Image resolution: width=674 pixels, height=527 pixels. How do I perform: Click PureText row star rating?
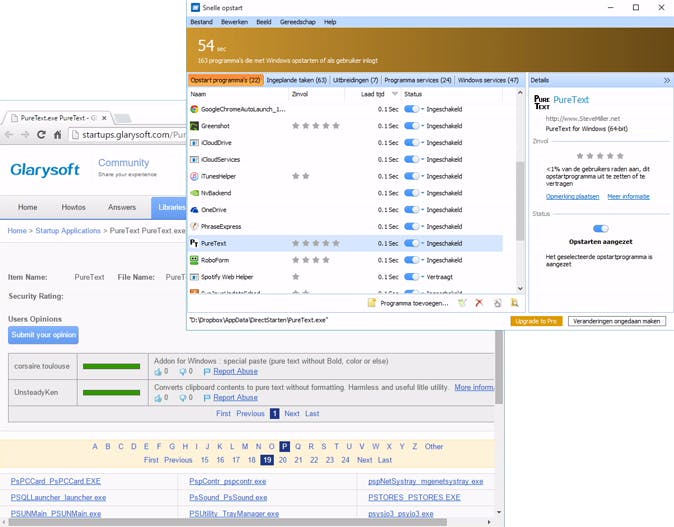tap(316, 243)
